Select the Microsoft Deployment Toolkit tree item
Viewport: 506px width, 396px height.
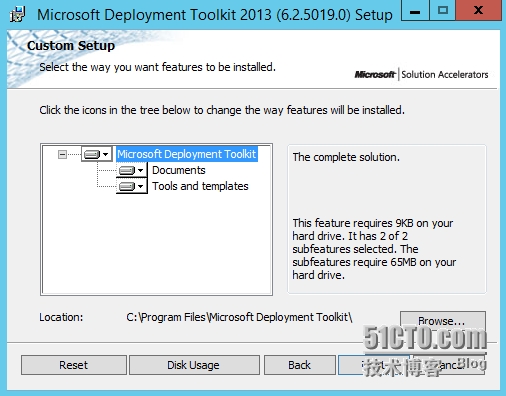187,154
